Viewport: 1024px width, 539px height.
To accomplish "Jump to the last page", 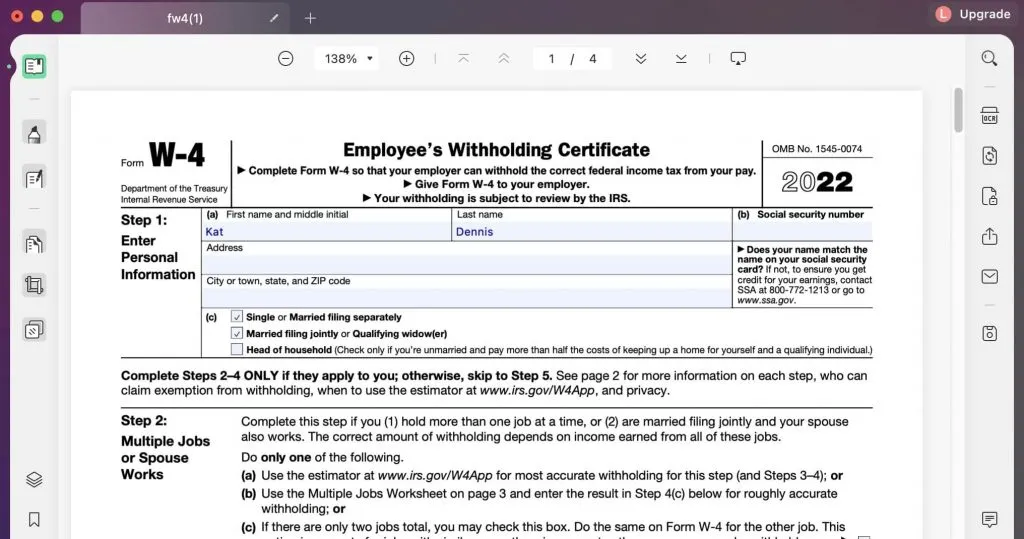I will click(x=681, y=59).
